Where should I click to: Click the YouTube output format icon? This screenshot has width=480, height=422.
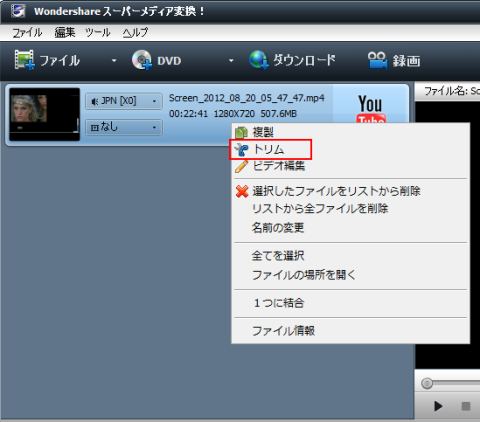pos(371,108)
